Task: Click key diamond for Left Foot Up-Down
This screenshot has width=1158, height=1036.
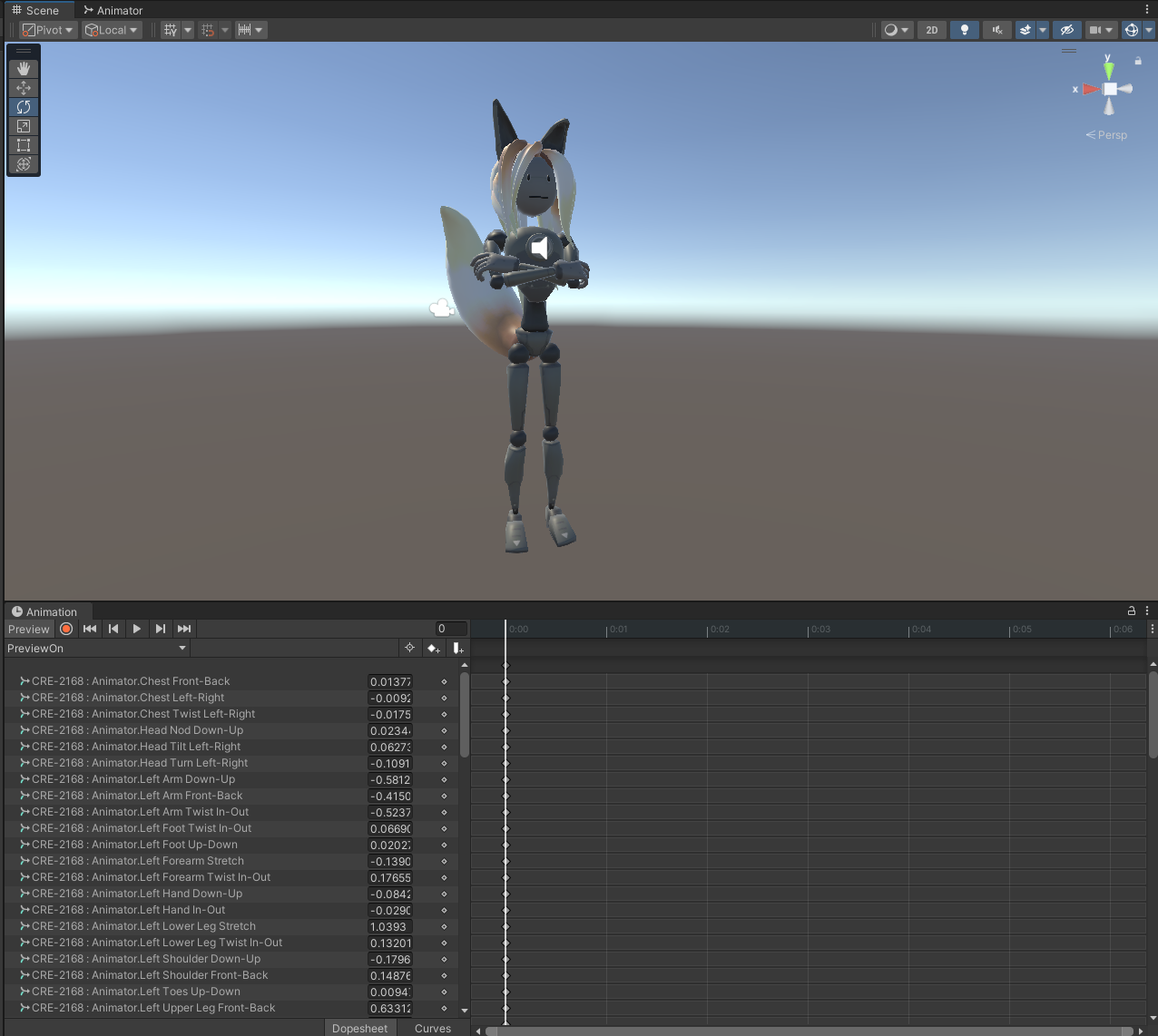Action: click(x=444, y=845)
